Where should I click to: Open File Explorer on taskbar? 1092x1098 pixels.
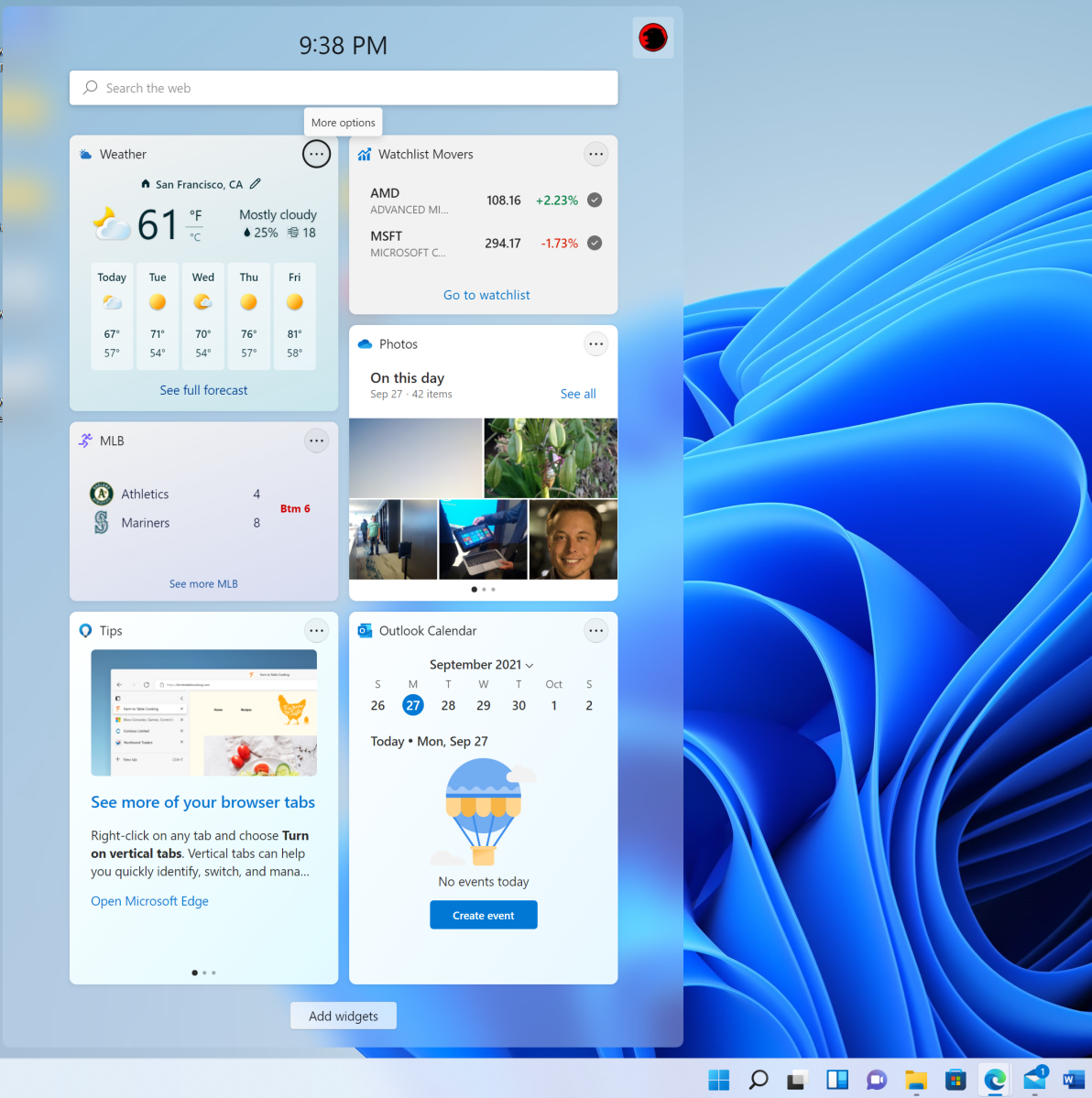point(915,1080)
